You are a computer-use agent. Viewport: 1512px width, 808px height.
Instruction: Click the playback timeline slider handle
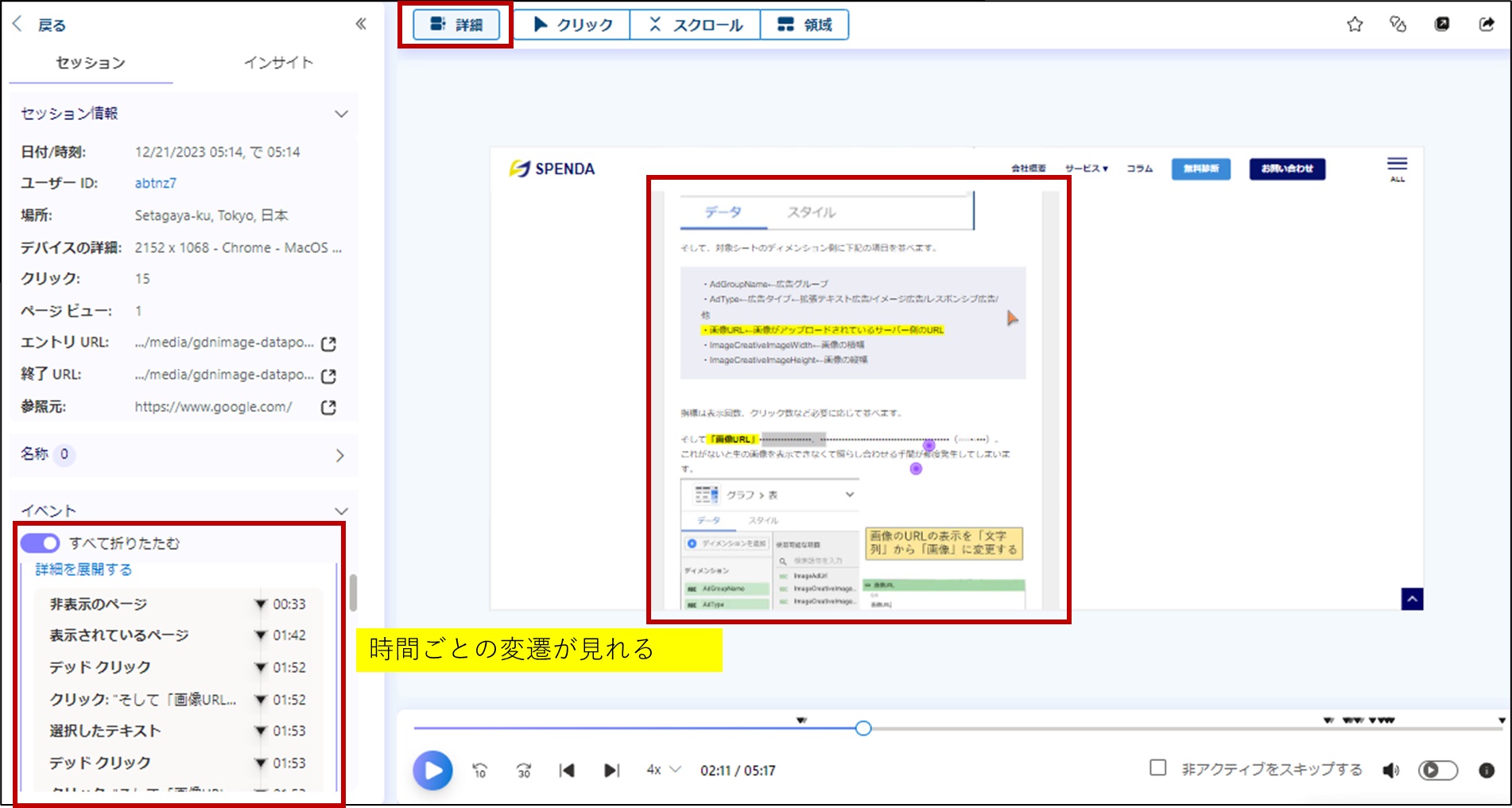point(863,728)
